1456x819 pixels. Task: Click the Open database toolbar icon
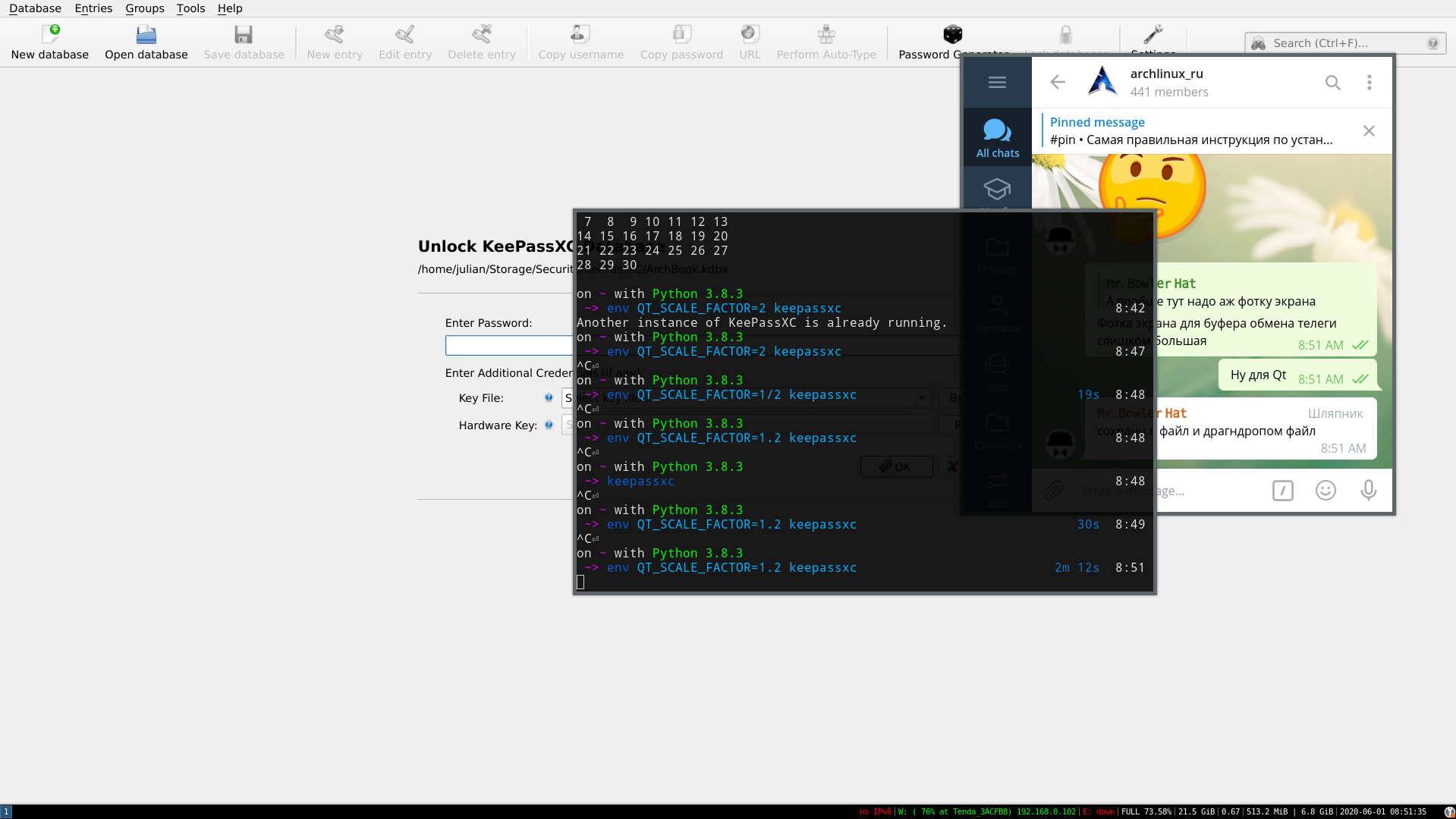[x=146, y=34]
